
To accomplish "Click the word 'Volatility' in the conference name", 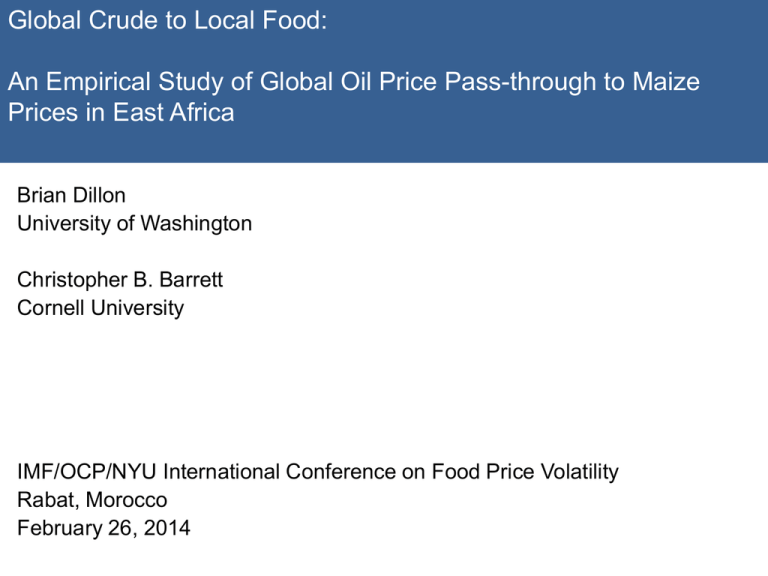I will tap(580, 472).
